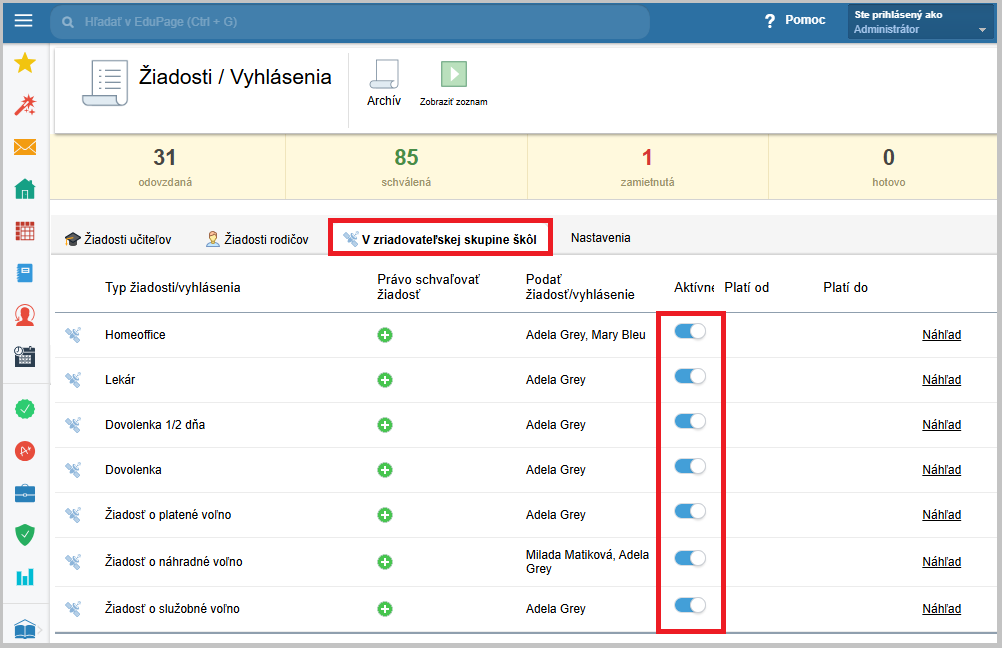This screenshot has height=648, width=1002.
Task: Open the blue notebook sidebar icon
Action: 25,273
